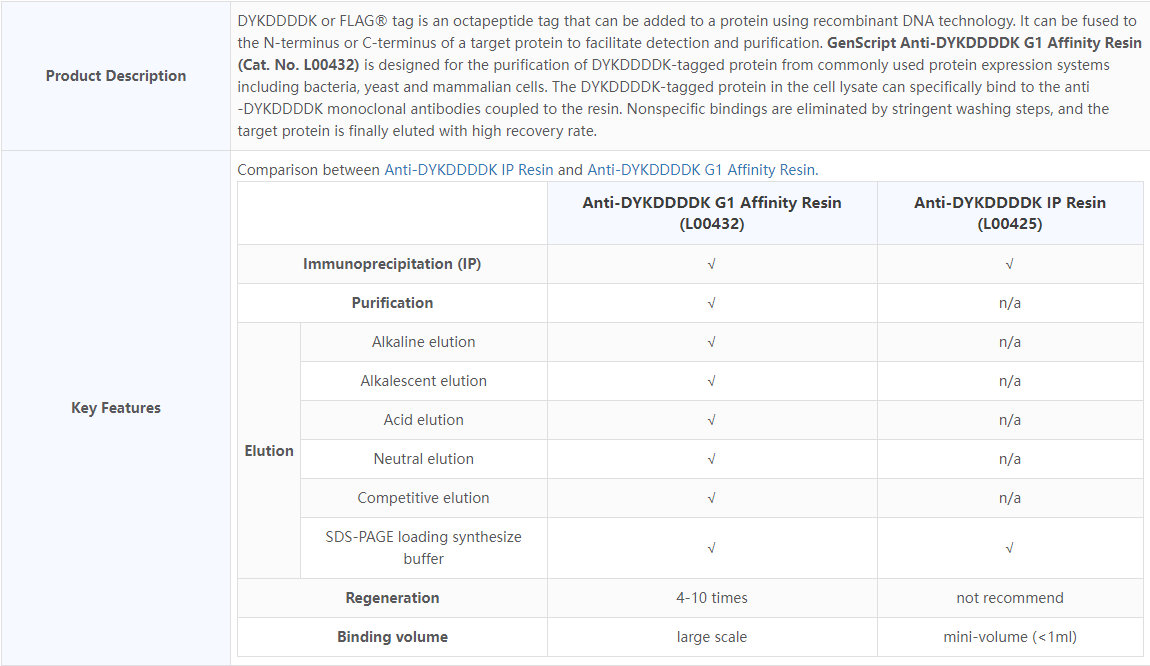Click the Binding volume row header
1150x666 pixels.
click(x=392, y=637)
